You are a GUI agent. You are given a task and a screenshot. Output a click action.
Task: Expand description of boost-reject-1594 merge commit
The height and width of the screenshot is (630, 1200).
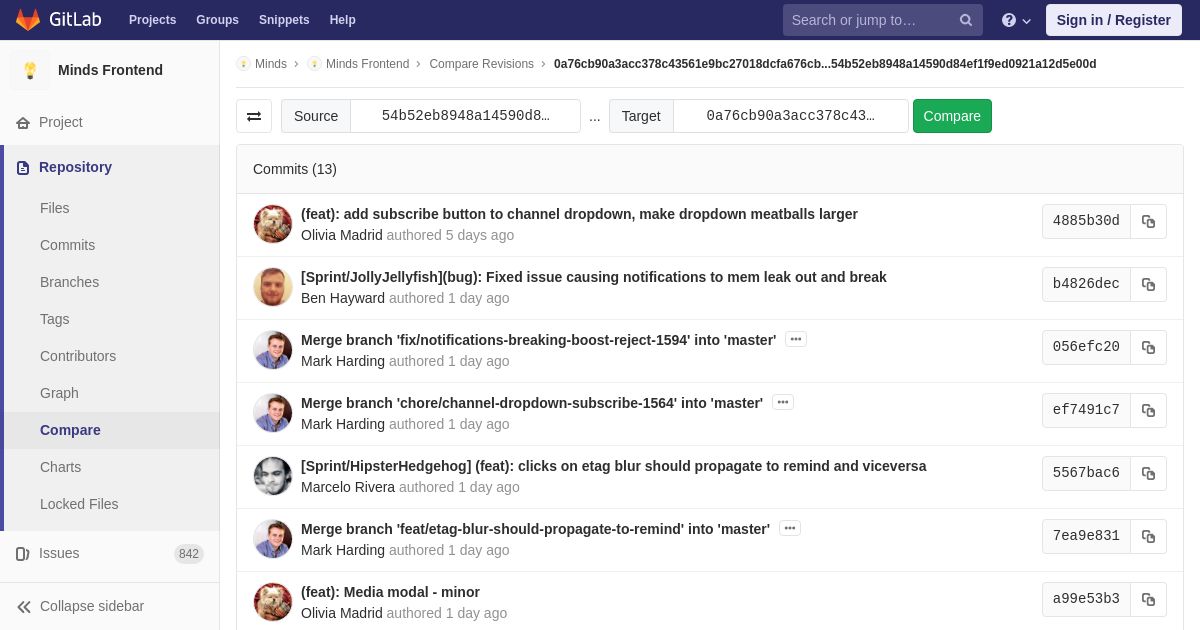click(796, 339)
